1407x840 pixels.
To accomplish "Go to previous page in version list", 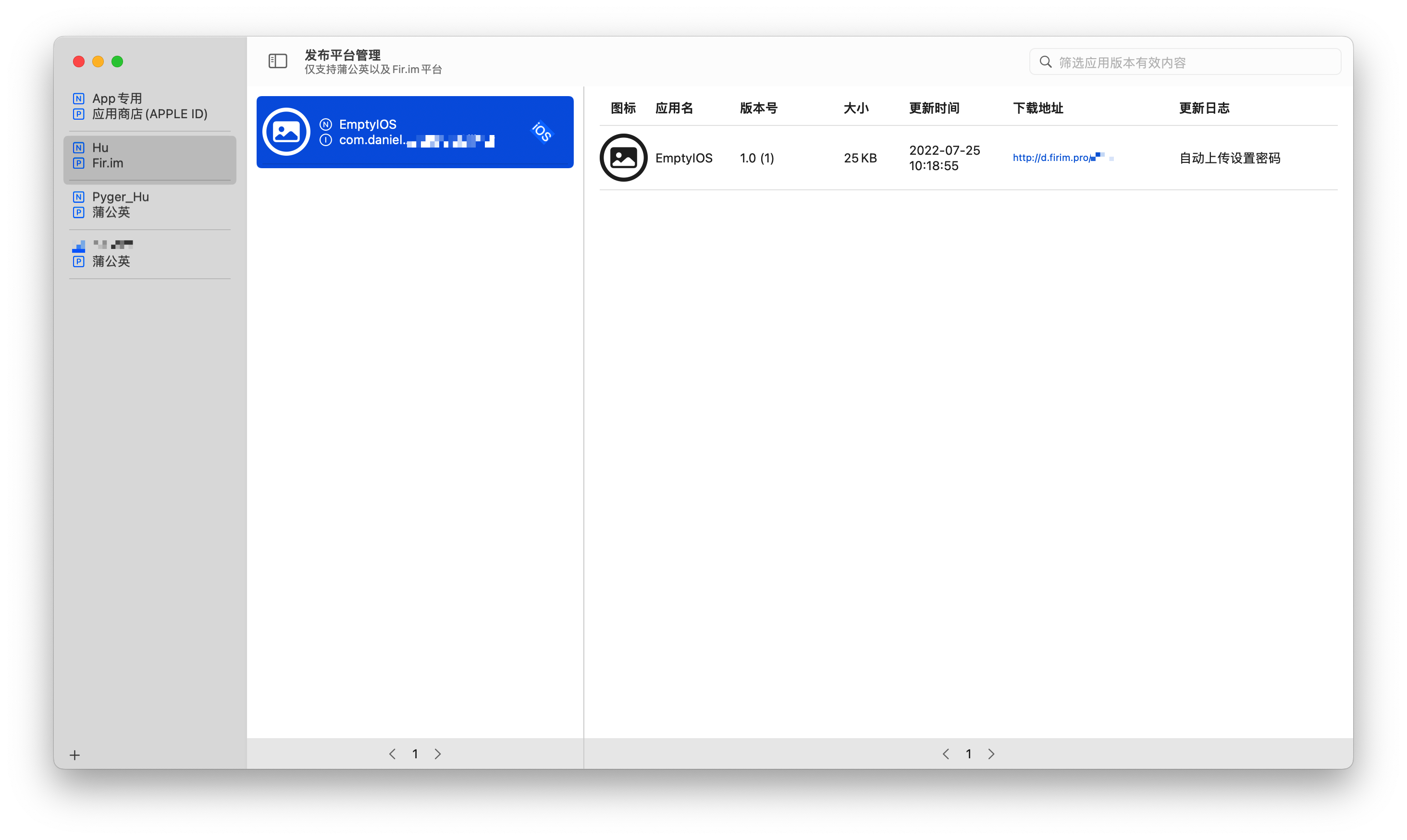I will tap(945, 754).
